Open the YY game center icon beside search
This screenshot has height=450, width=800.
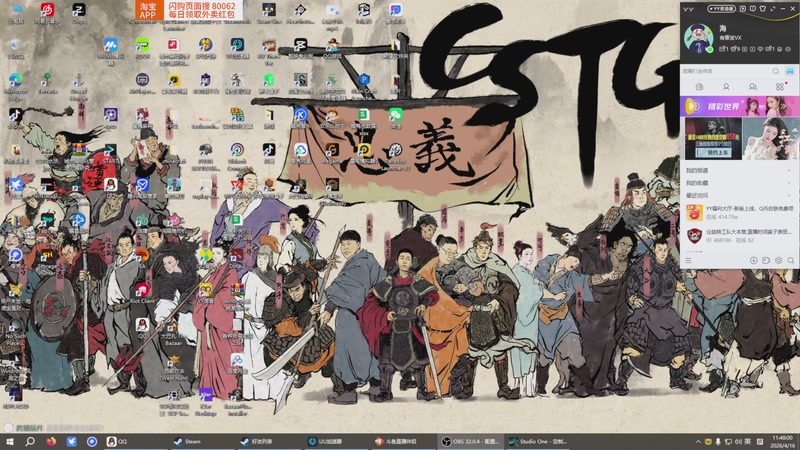(789, 71)
